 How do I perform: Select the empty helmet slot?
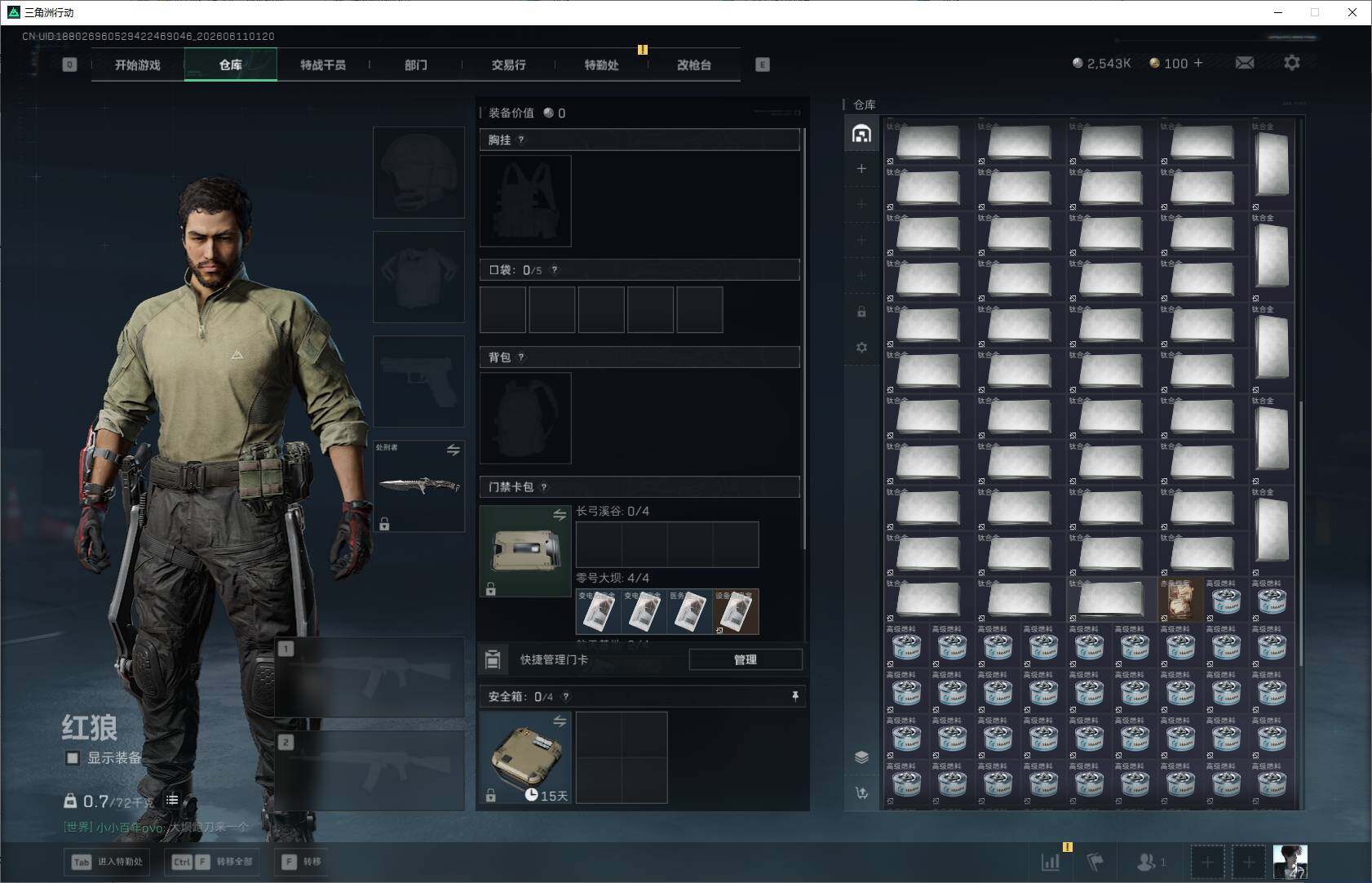point(418,172)
